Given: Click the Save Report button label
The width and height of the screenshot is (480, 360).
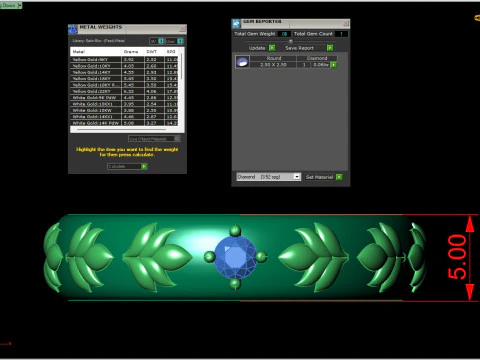Looking at the screenshot, I should pos(299,48).
